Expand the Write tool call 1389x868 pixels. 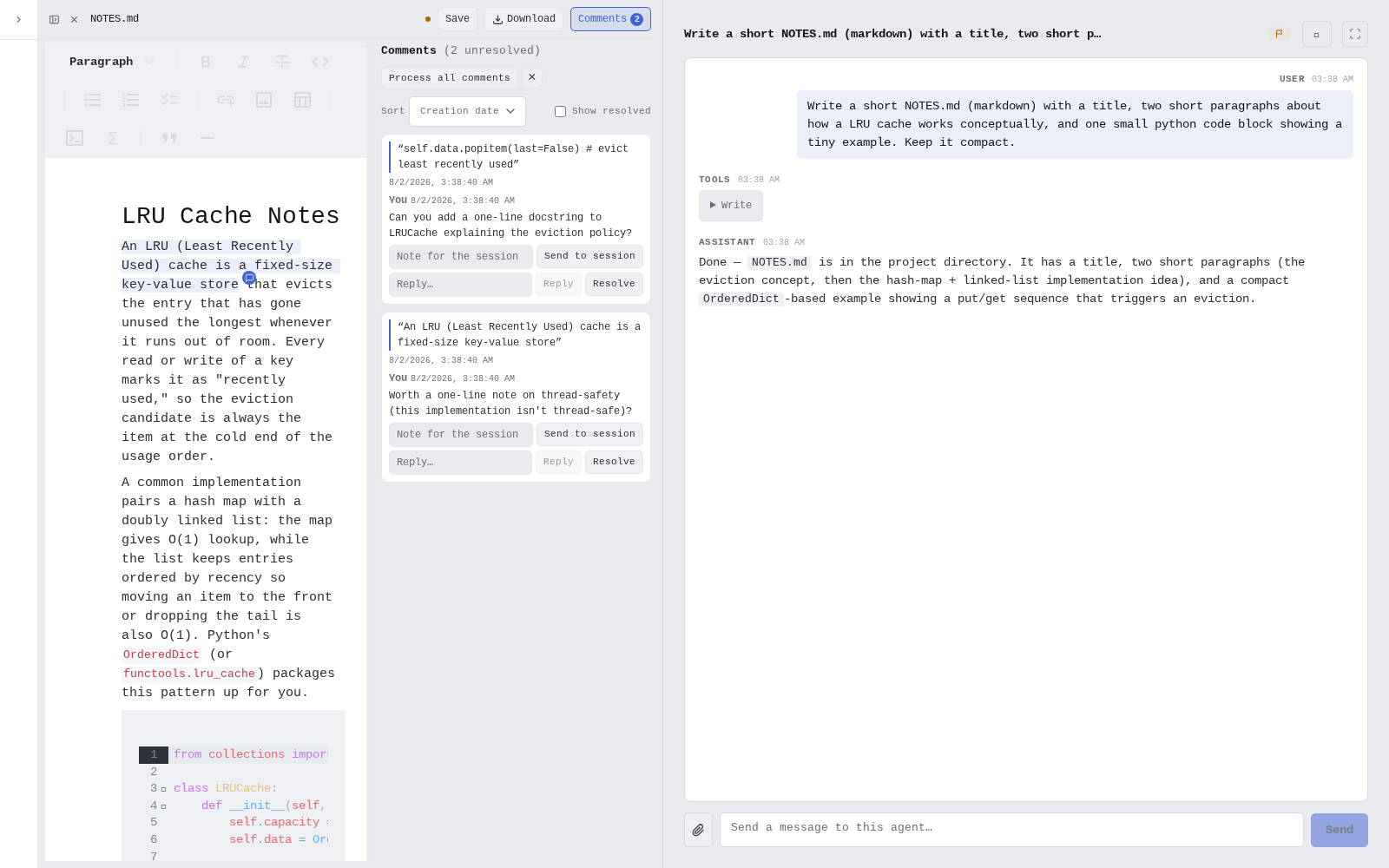point(731,206)
